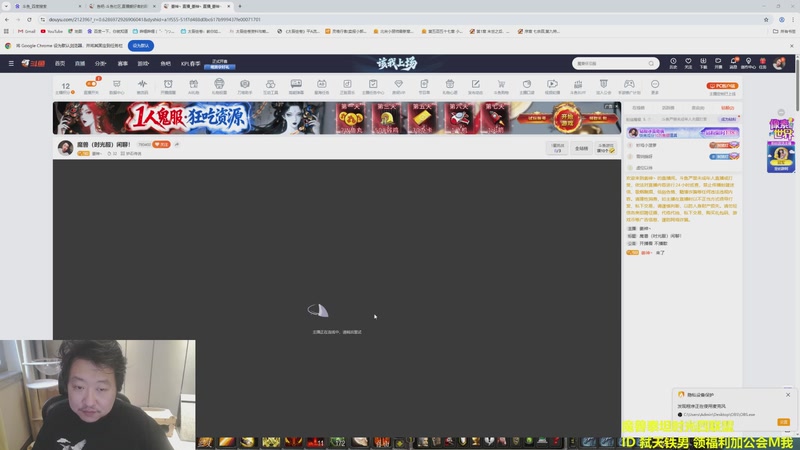
Task: Switch to the second chat ranking tab
Action: click(x=668, y=108)
